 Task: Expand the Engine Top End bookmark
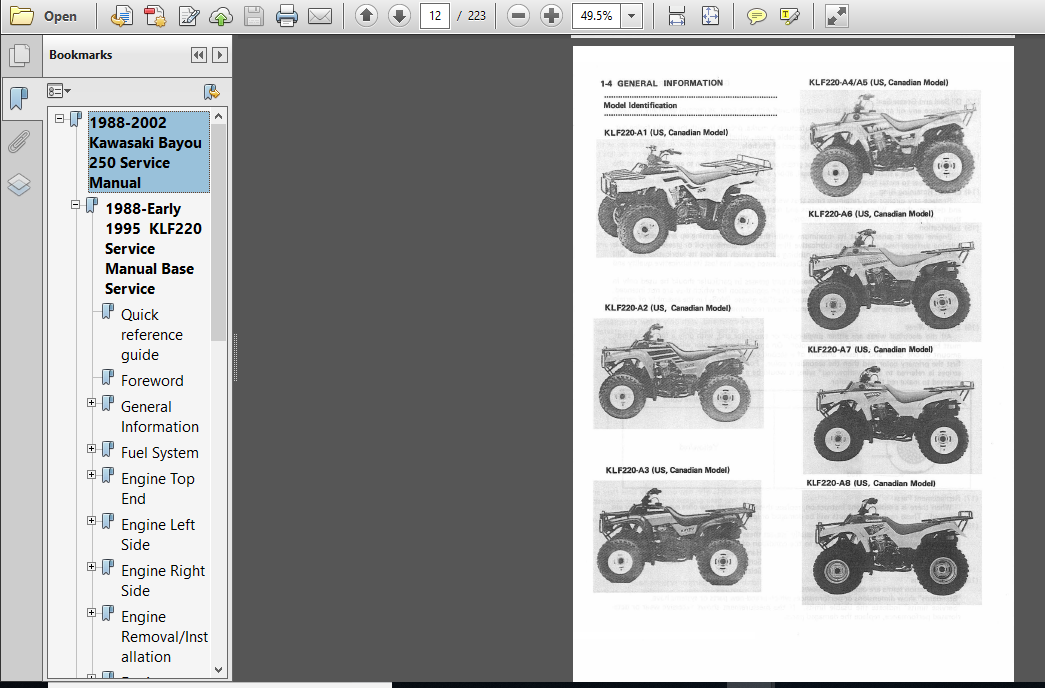tap(91, 475)
